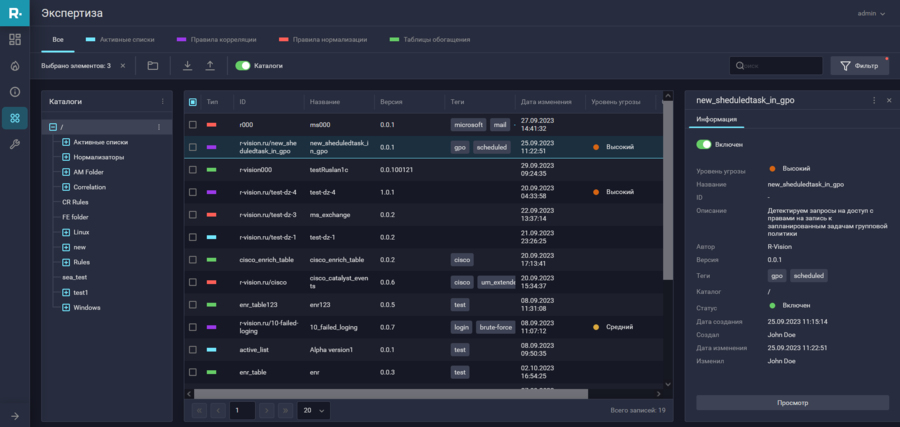Image resolution: width=900 pixels, height=427 pixels.
Task: Select the Информация tab in details
Action: coord(716,119)
